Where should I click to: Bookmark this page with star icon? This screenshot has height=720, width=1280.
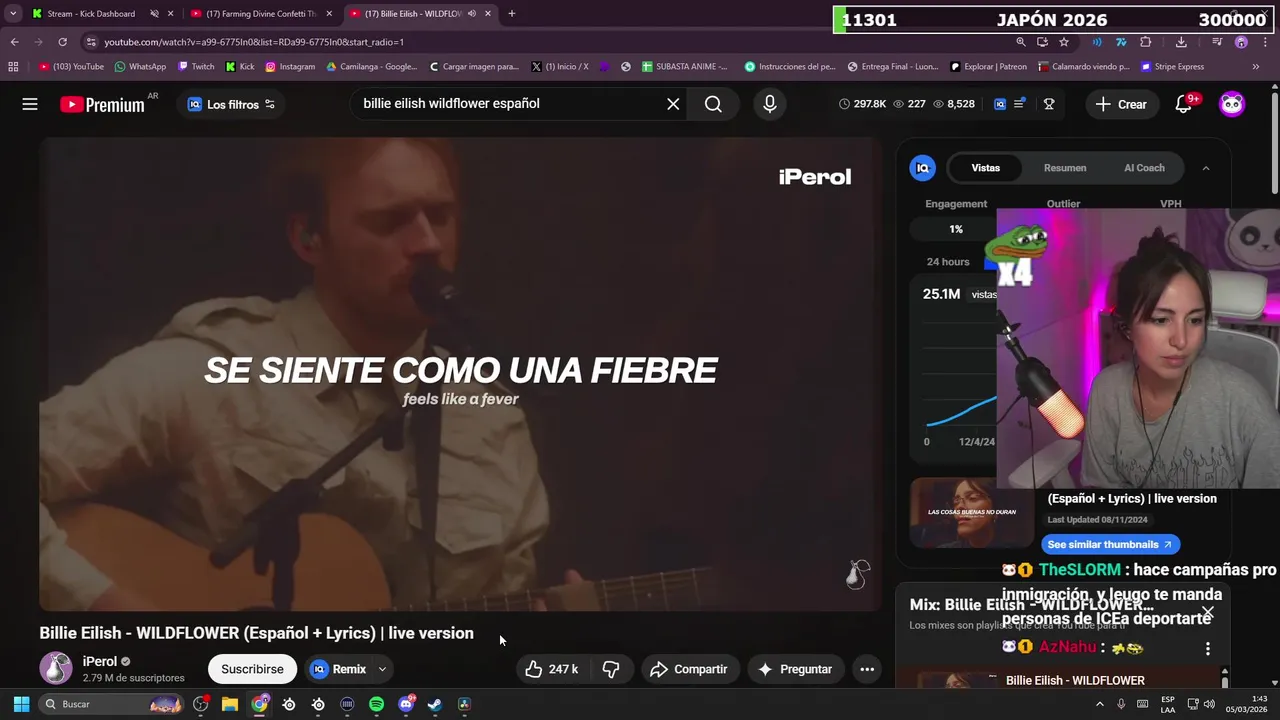1064,42
